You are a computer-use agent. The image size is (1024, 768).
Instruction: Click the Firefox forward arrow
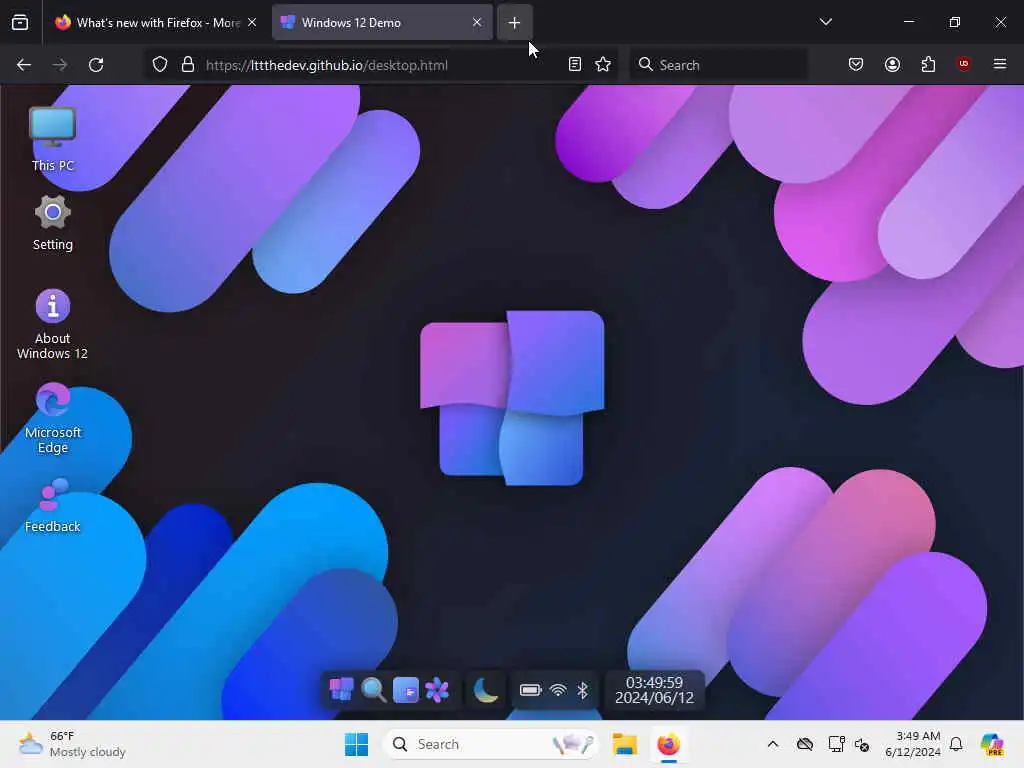[x=59, y=65]
